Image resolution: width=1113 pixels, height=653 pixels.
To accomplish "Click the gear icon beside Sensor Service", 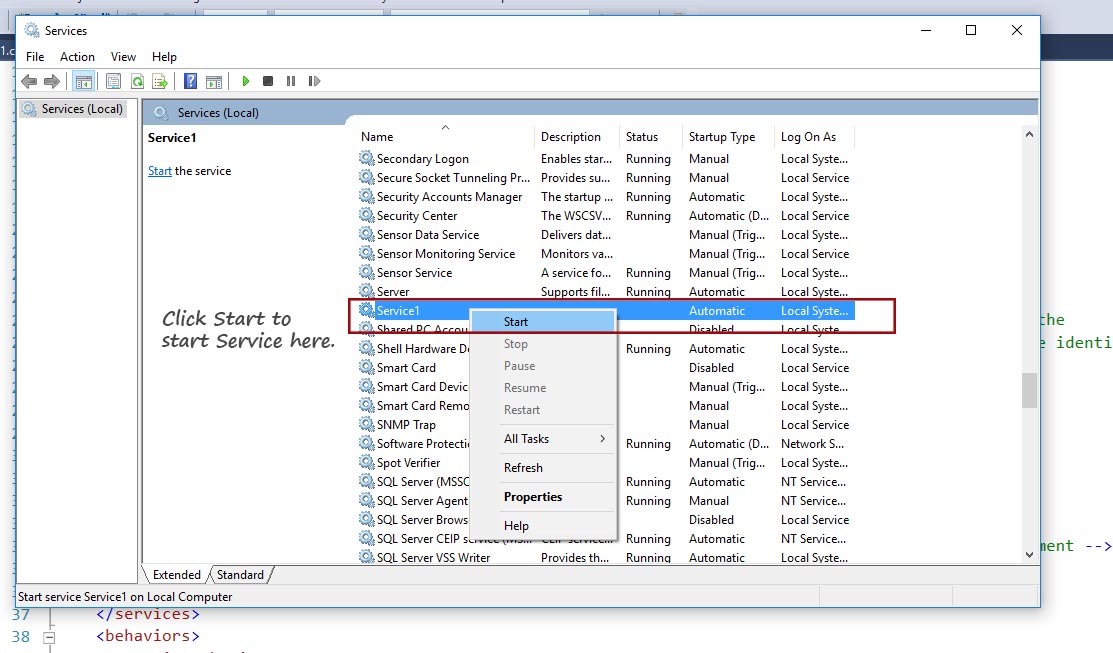I will point(366,272).
